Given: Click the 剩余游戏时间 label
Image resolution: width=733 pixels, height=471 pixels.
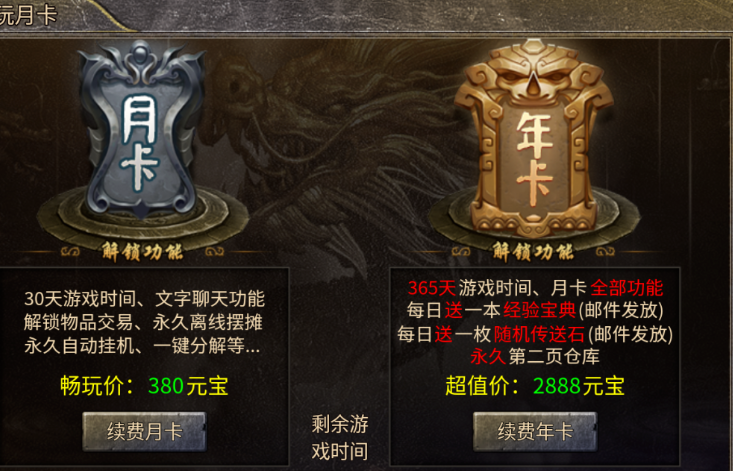Looking at the screenshot, I should [x=340, y=438].
